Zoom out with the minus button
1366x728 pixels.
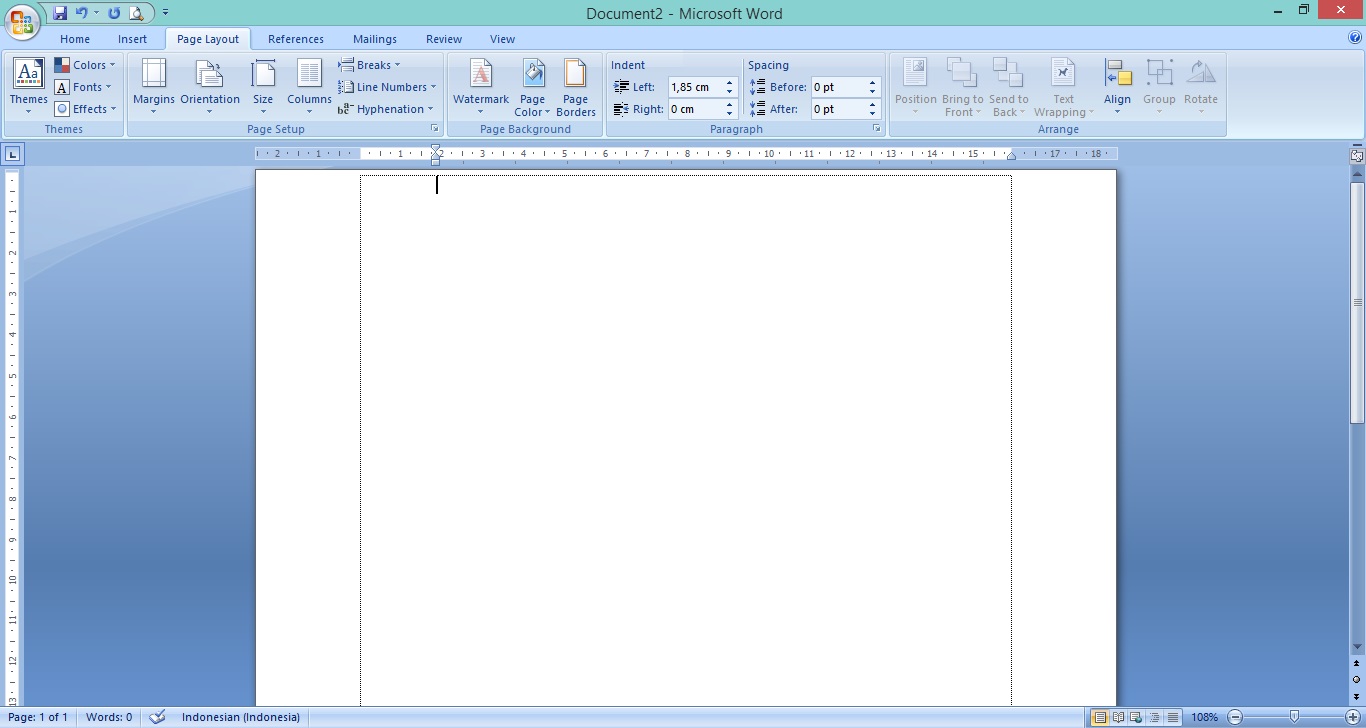click(1235, 717)
